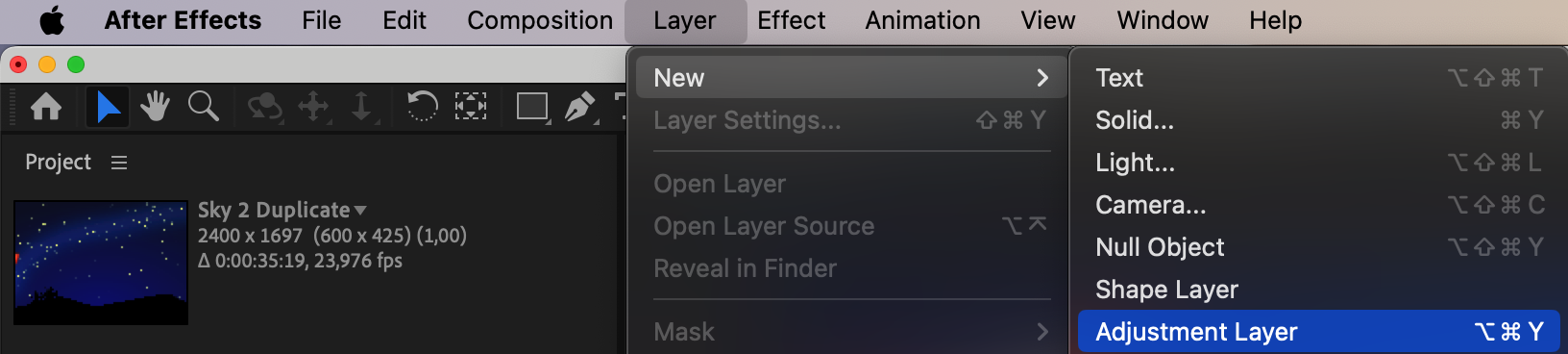This screenshot has height=354, width=1568.
Task: Open the Apple menu
Action: [52, 20]
